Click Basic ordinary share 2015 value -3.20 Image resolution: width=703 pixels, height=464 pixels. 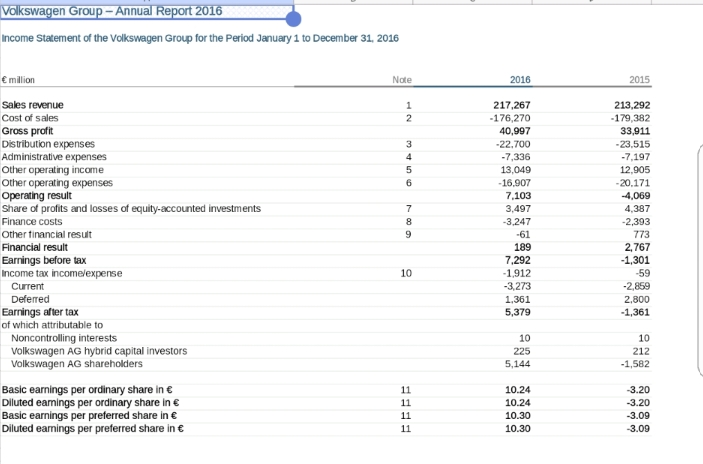click(638, 390)
